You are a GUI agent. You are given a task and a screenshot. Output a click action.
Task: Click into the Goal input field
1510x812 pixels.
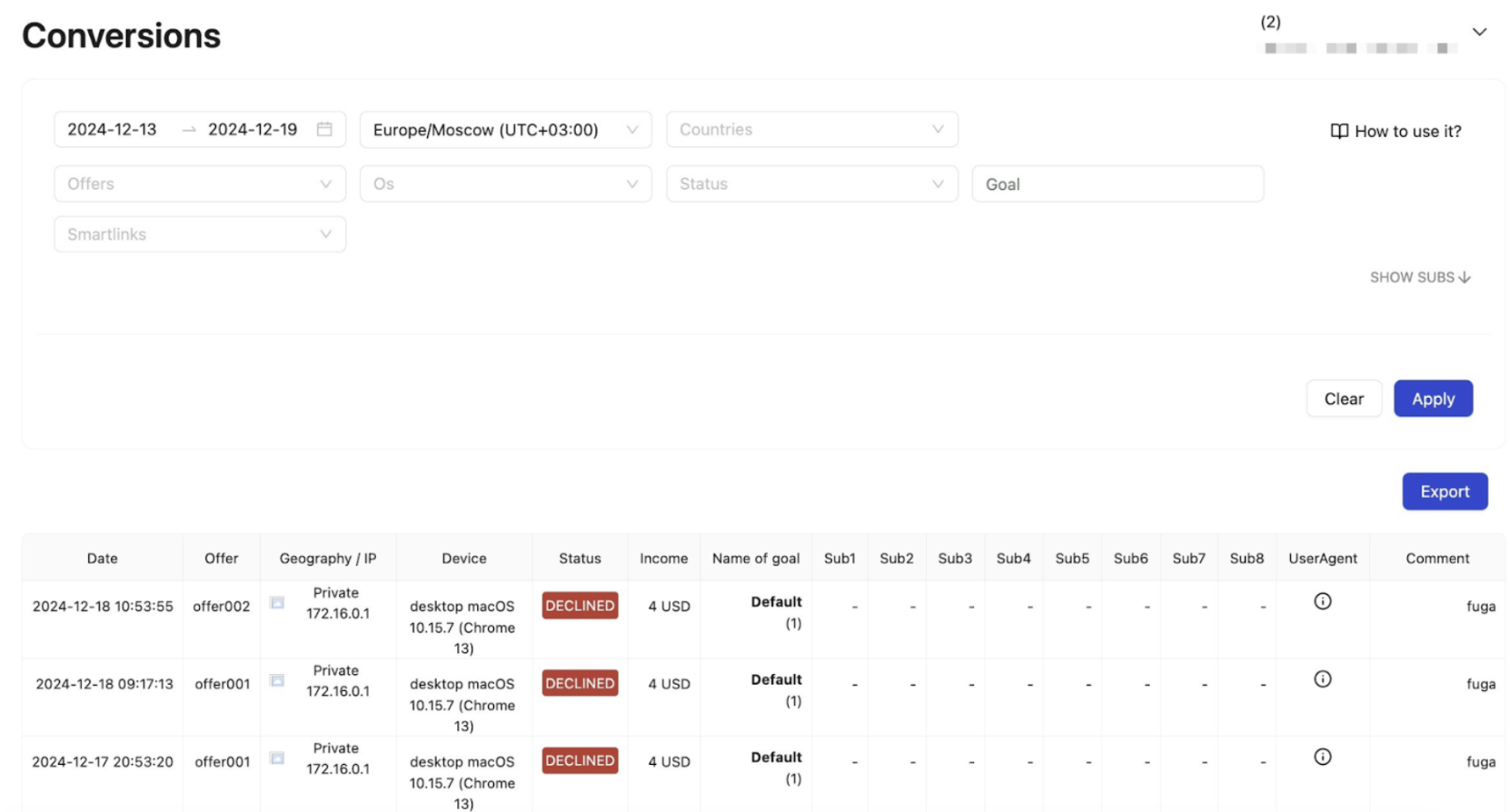(1117, 184)
